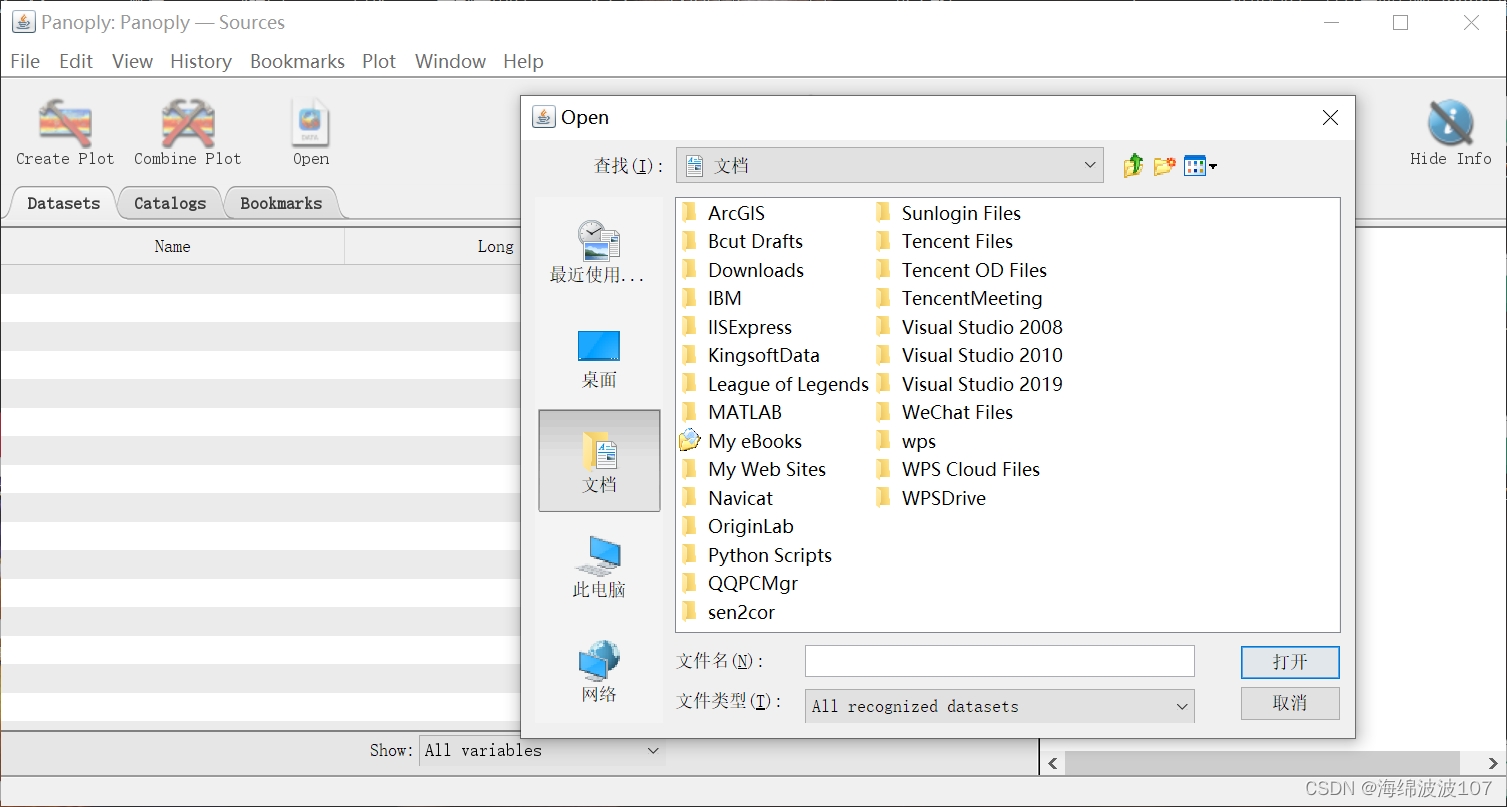The height and width of the screenshot is (807, 1507).
Task: Open the Bookmarks menu
Action: click(297, 61)
